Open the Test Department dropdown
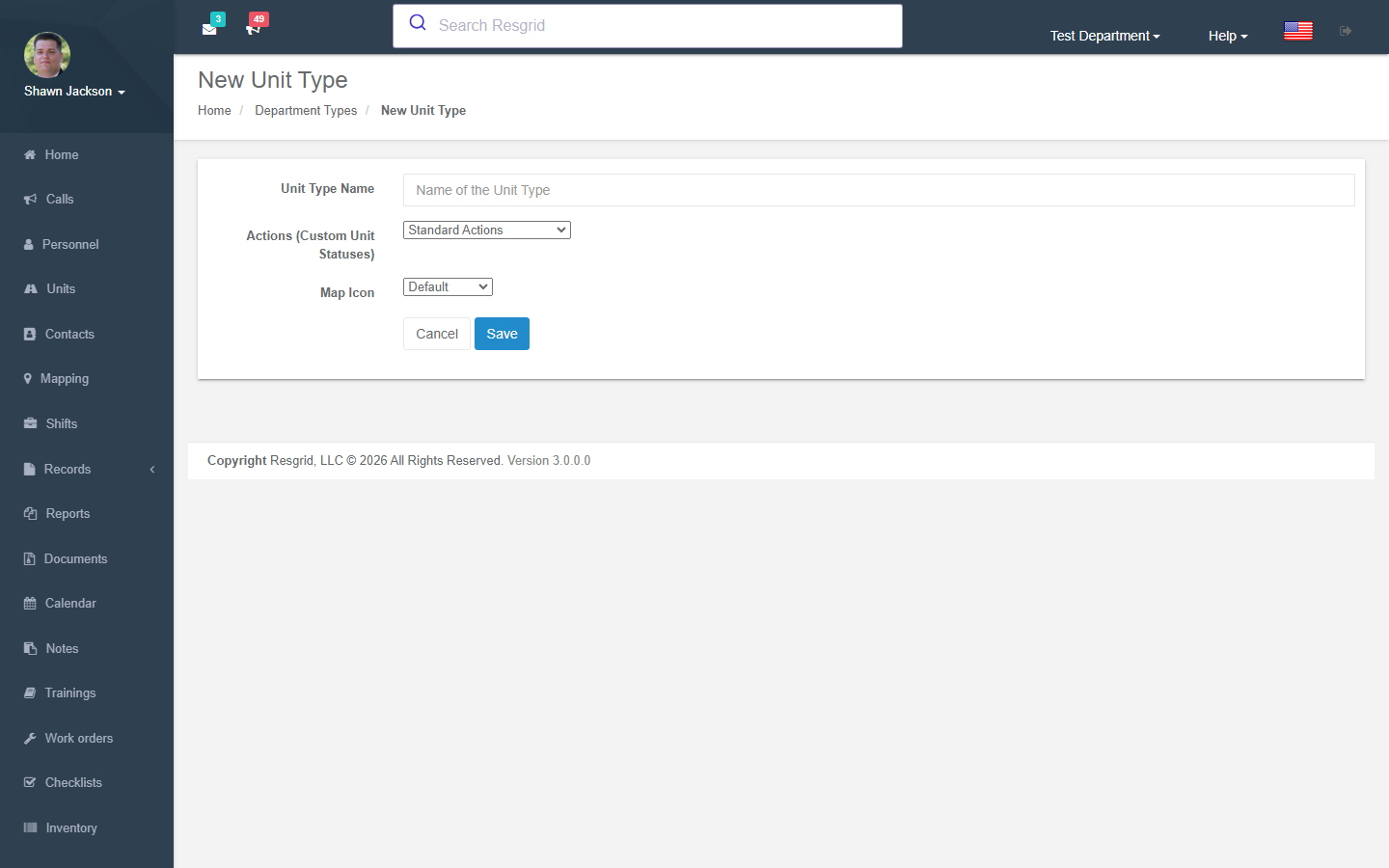Screen dimensions: 1389x868 (x=1104, y=36)
